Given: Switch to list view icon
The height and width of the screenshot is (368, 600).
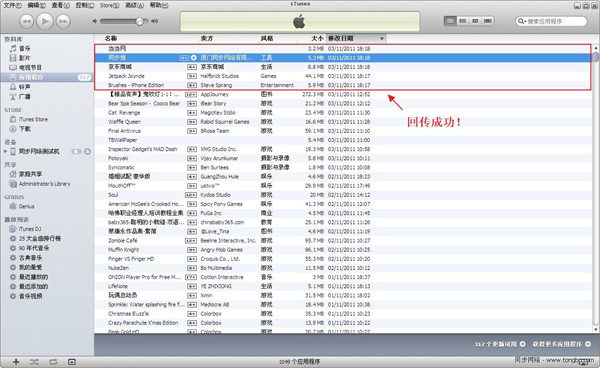Looking at the screenshot, I should 450,21.
